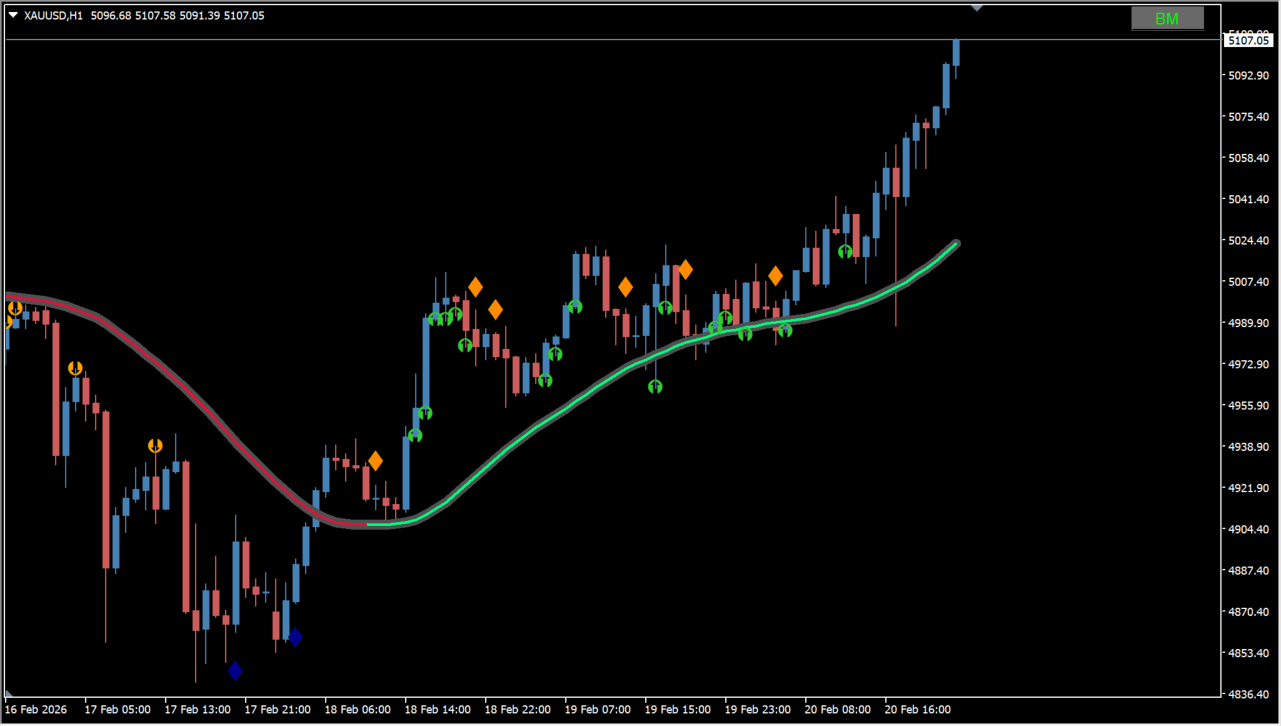Click the chart shift triangle at the top

pos(977,8)
